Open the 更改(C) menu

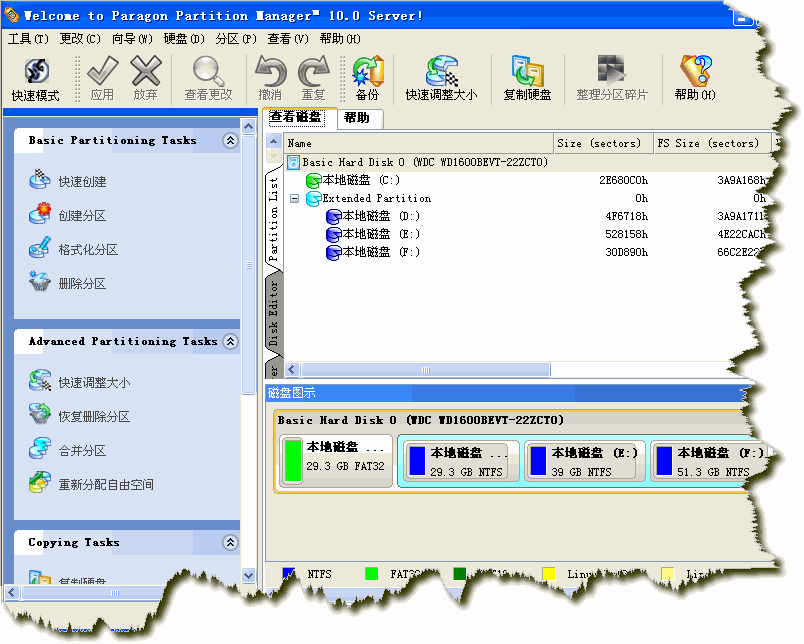pos(80,39)
